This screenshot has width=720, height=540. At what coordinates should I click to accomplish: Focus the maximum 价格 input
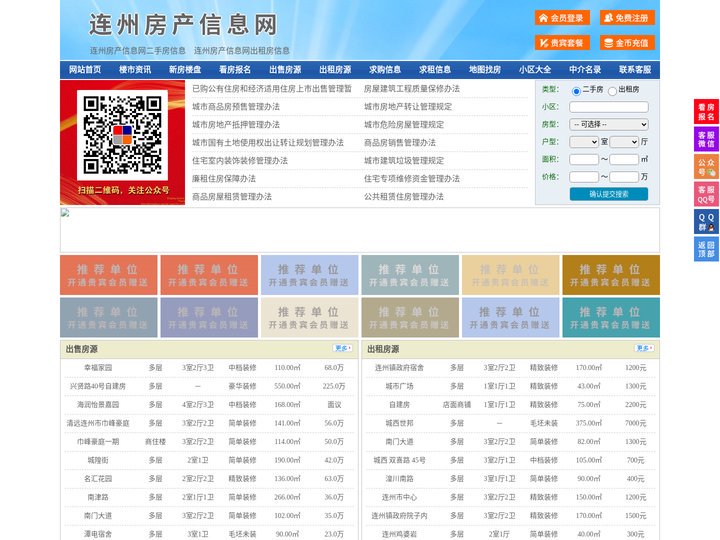[624, 177]
